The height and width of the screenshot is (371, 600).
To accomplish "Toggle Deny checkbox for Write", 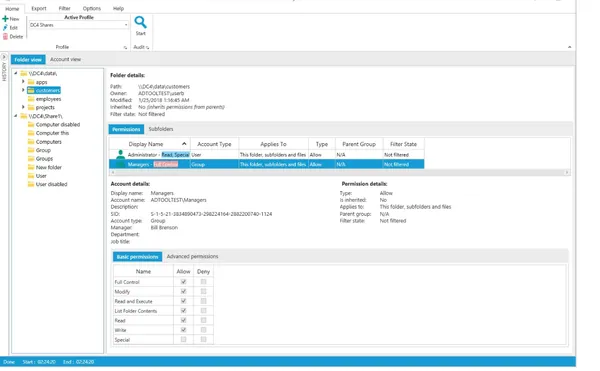I will (203, 329).
